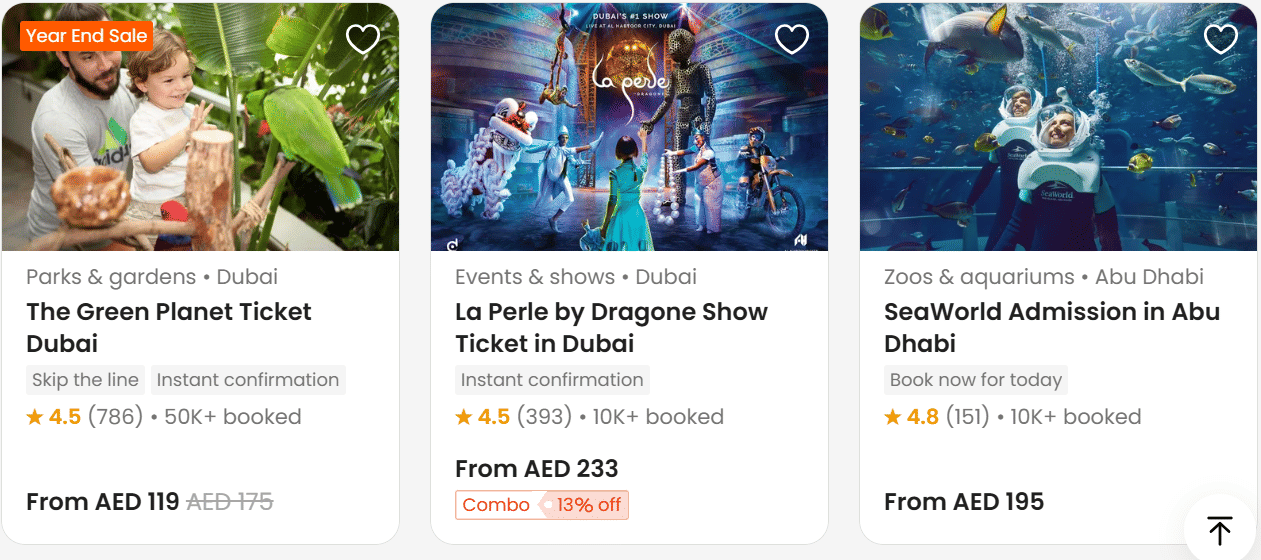
Task: Save SeaWorld Admission with heart icon
Action: click(x=1220, y=39)
